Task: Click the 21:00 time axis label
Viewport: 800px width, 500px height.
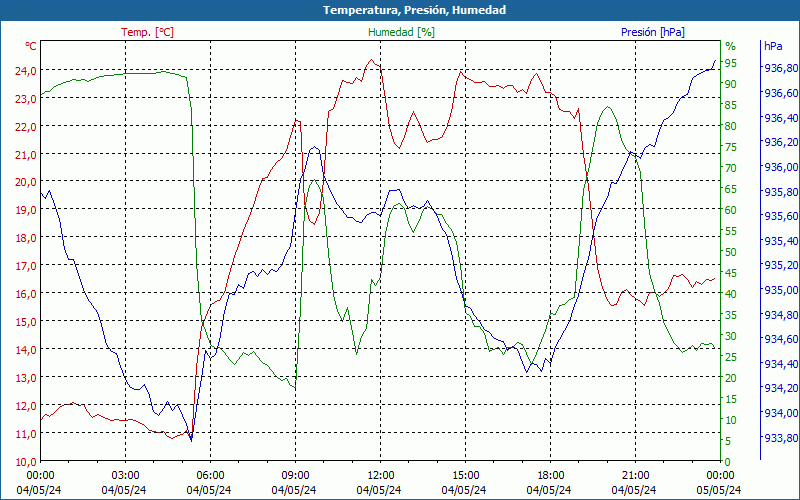Action: [635, 475]
